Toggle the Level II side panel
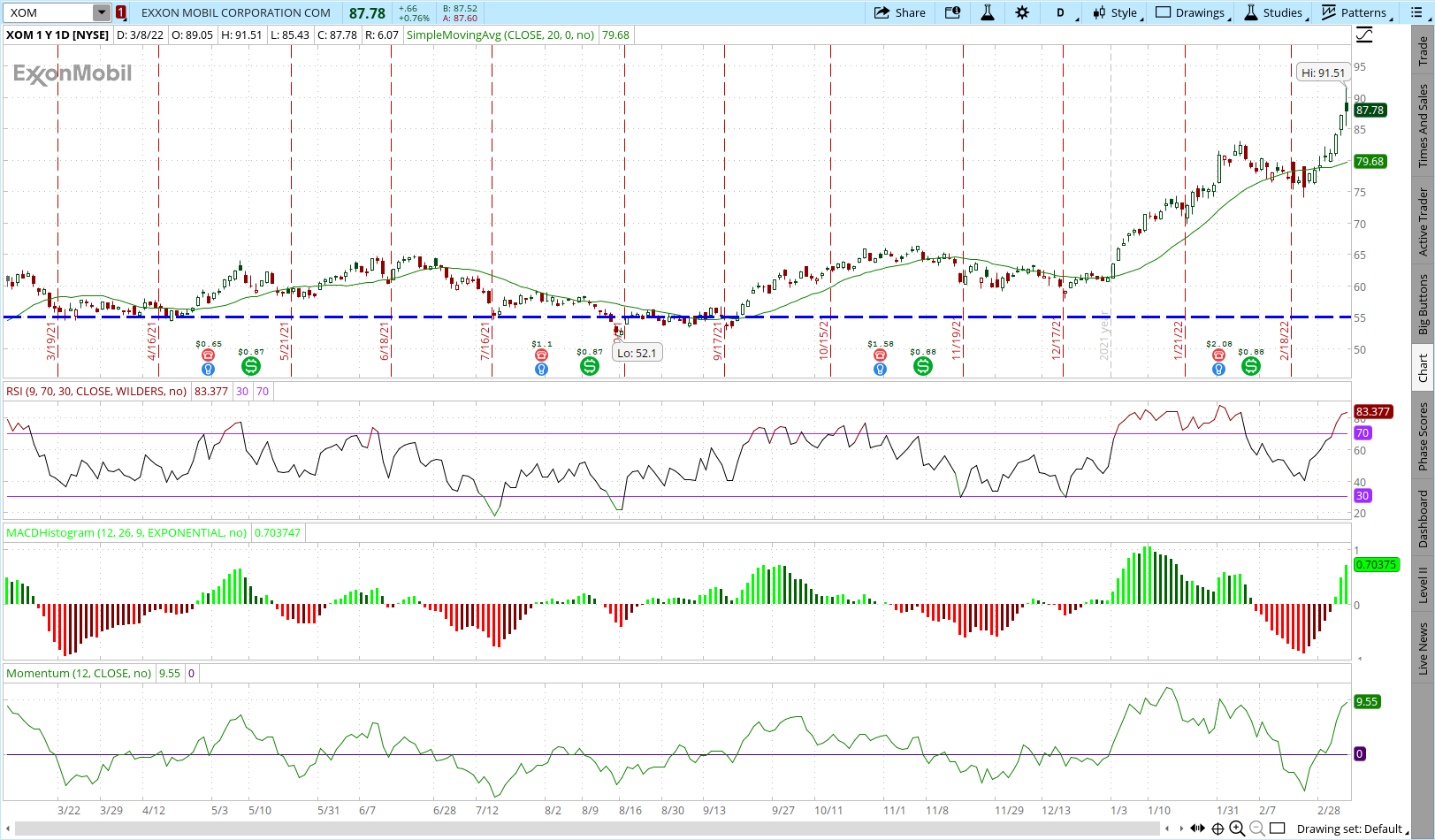Viewport: 1435px width, 840px height. pos(1423,585)
